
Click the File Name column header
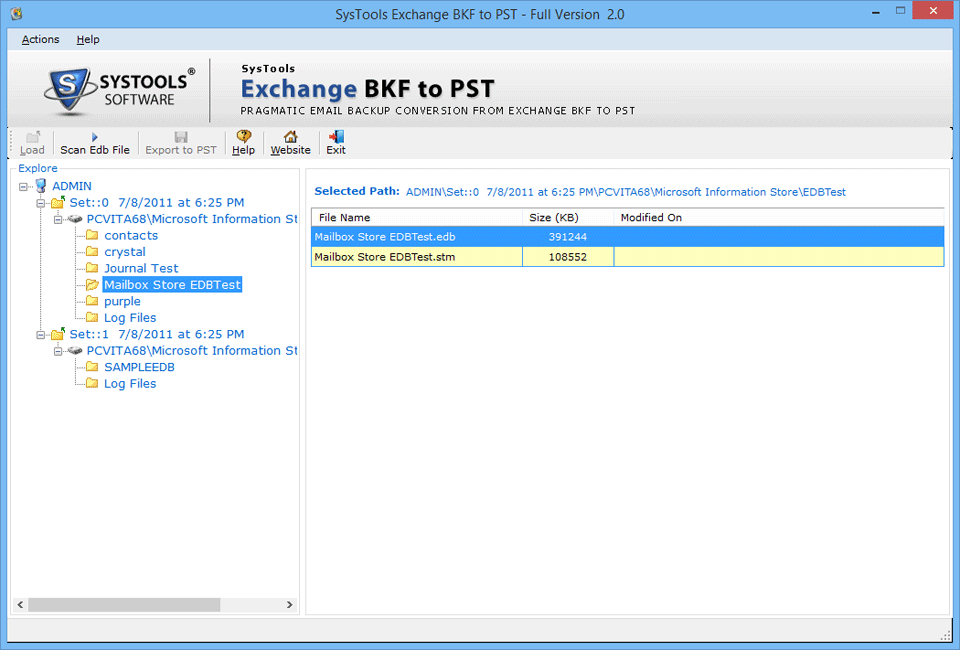coord(417,218)
